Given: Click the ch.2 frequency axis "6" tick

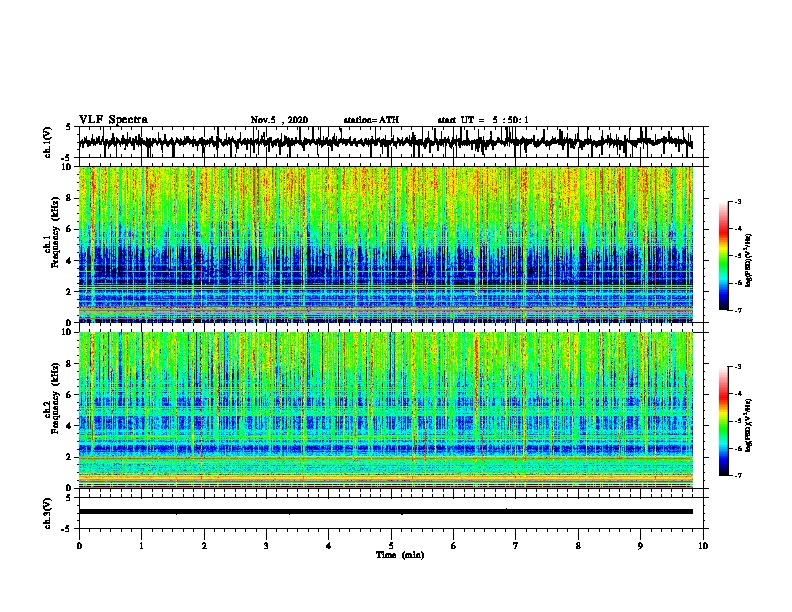Looking at the screenshot, I should pos(69,394).
